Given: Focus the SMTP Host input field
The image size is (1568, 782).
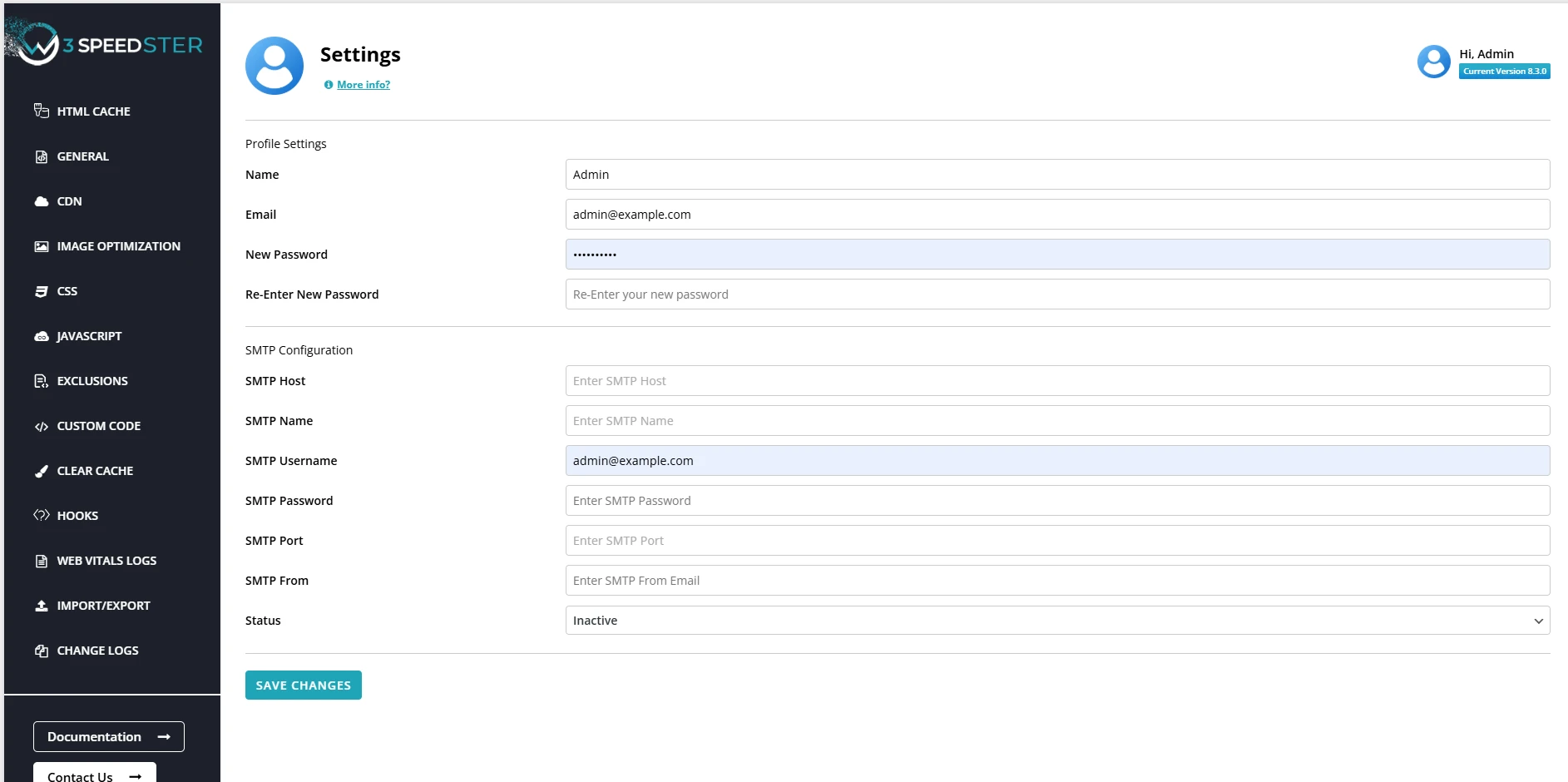Looking at the screenshot, I should point(1056,381).
